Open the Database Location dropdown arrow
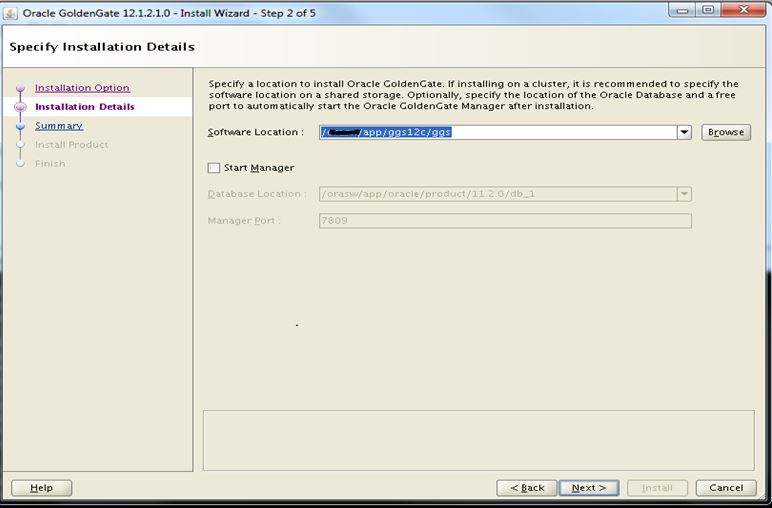The height and width of the screenshot is (508, 772). (x=684, y=194)
